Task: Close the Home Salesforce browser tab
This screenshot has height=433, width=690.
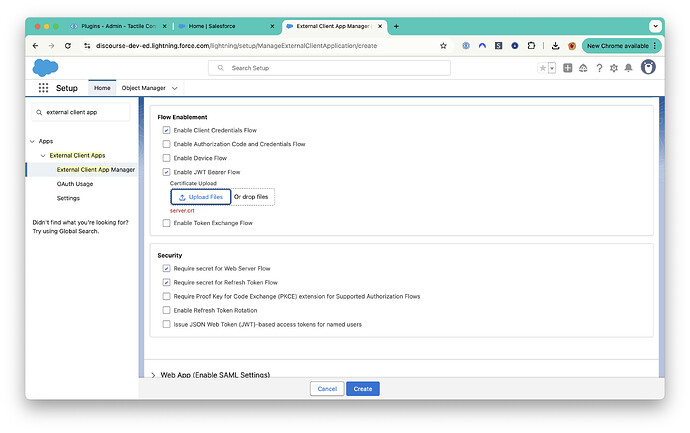Action: point(272,26)
